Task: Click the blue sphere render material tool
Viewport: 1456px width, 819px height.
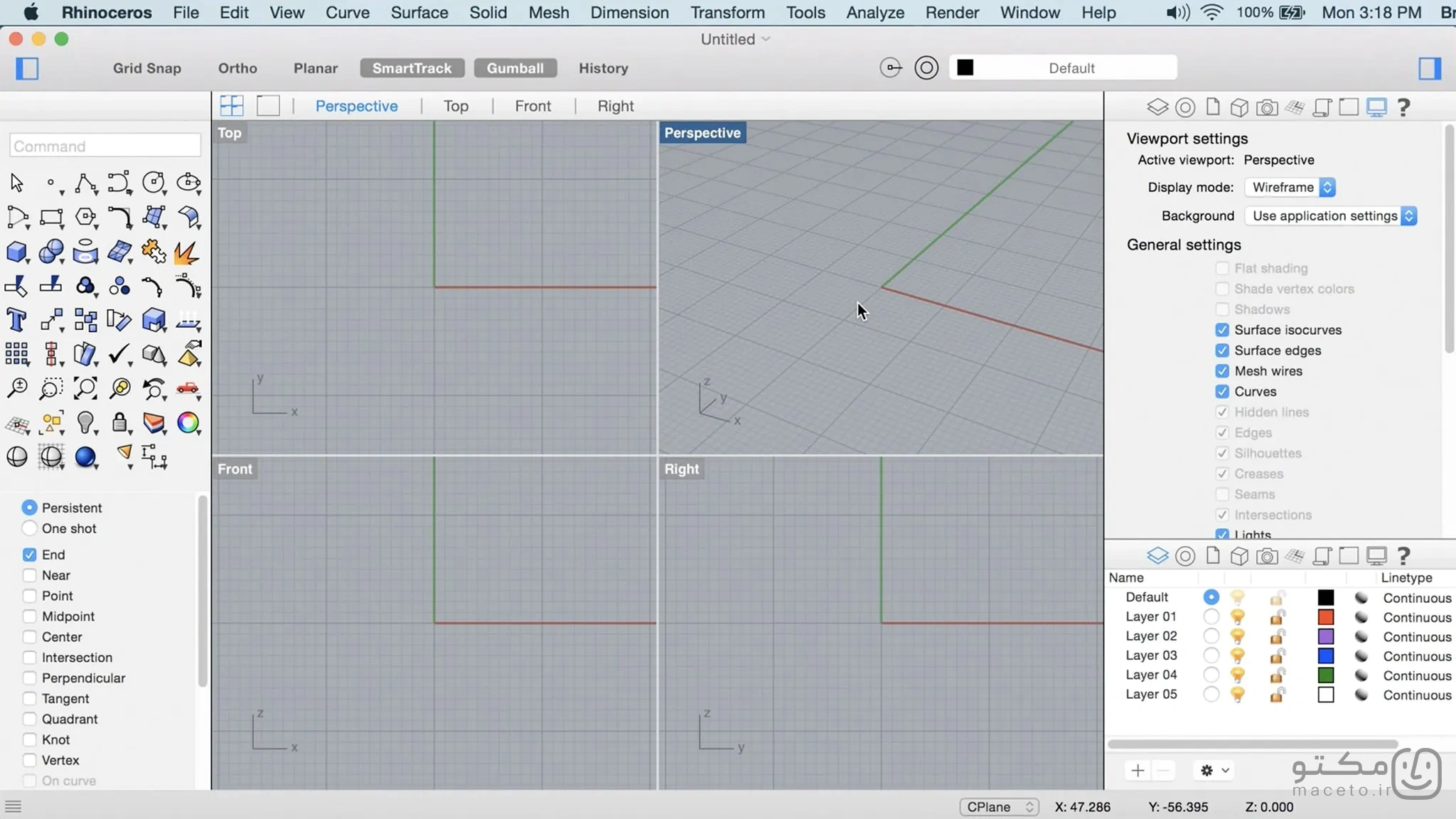Action: 85,456
